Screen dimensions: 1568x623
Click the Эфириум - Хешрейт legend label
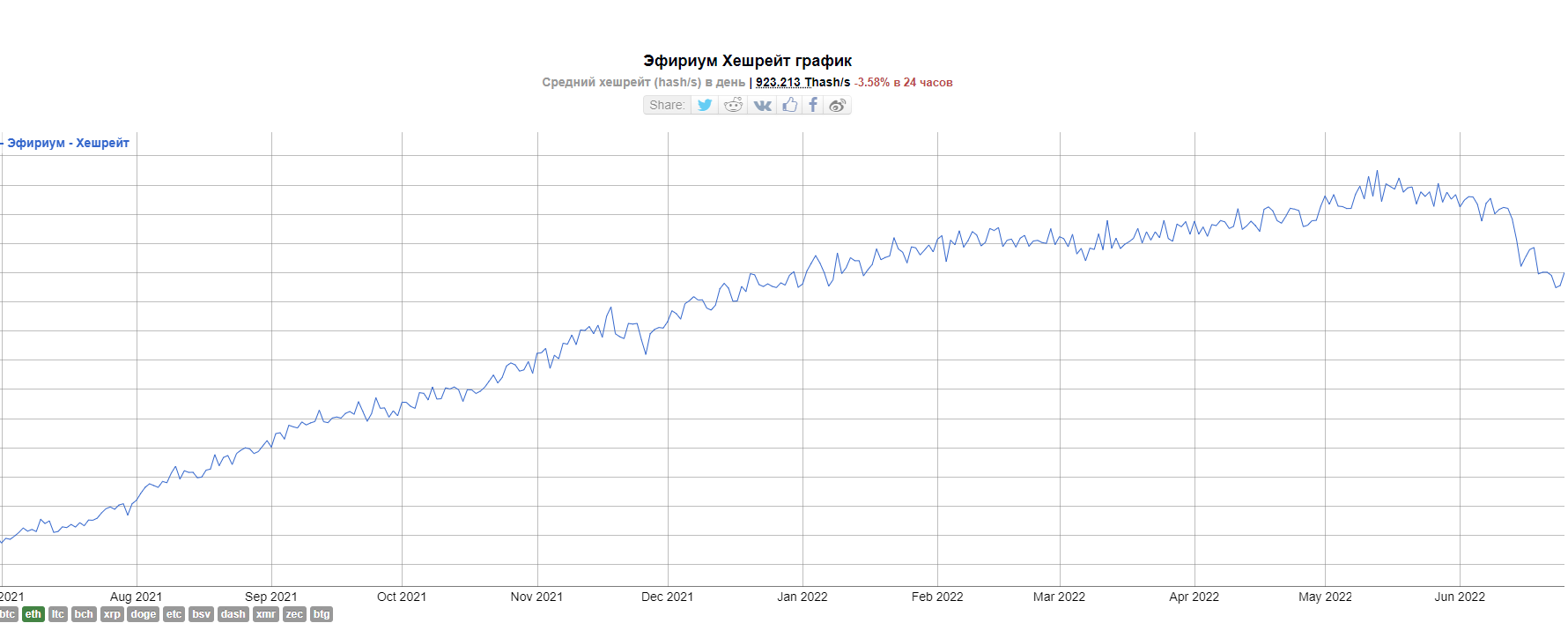tap(68, 143)
